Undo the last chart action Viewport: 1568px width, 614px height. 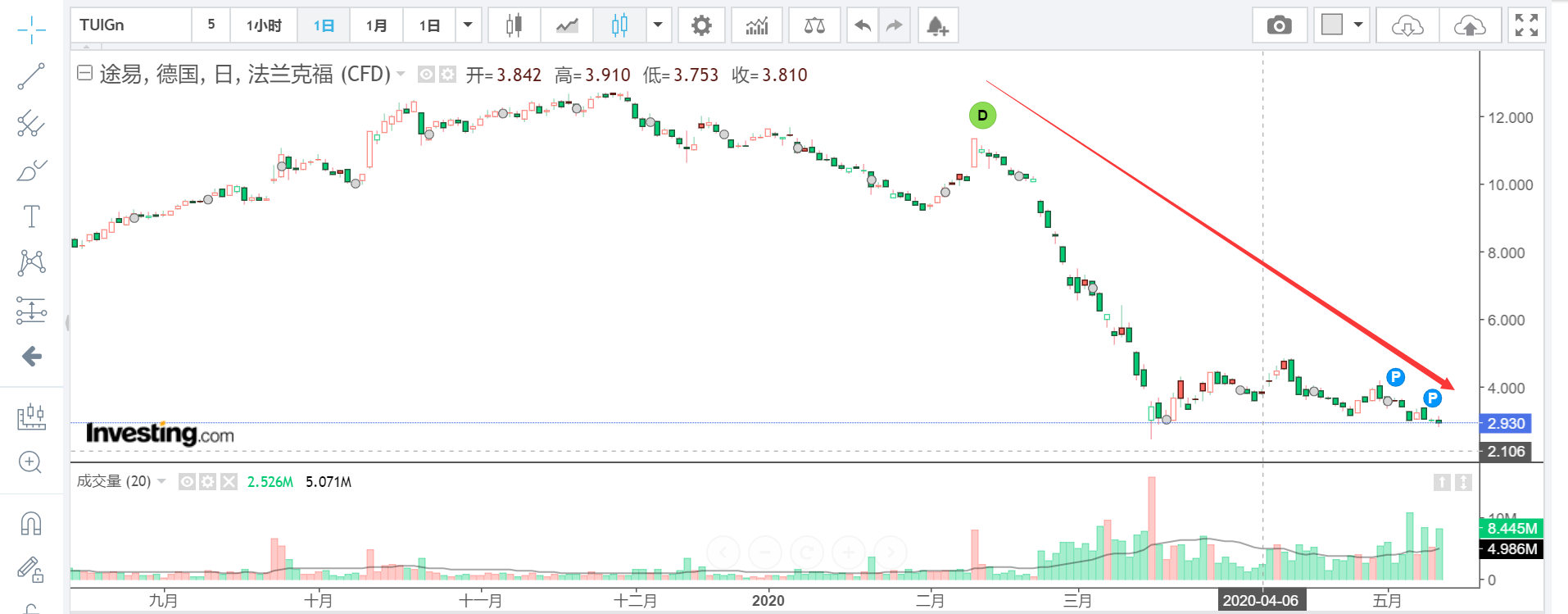click(x=863, y=25)
